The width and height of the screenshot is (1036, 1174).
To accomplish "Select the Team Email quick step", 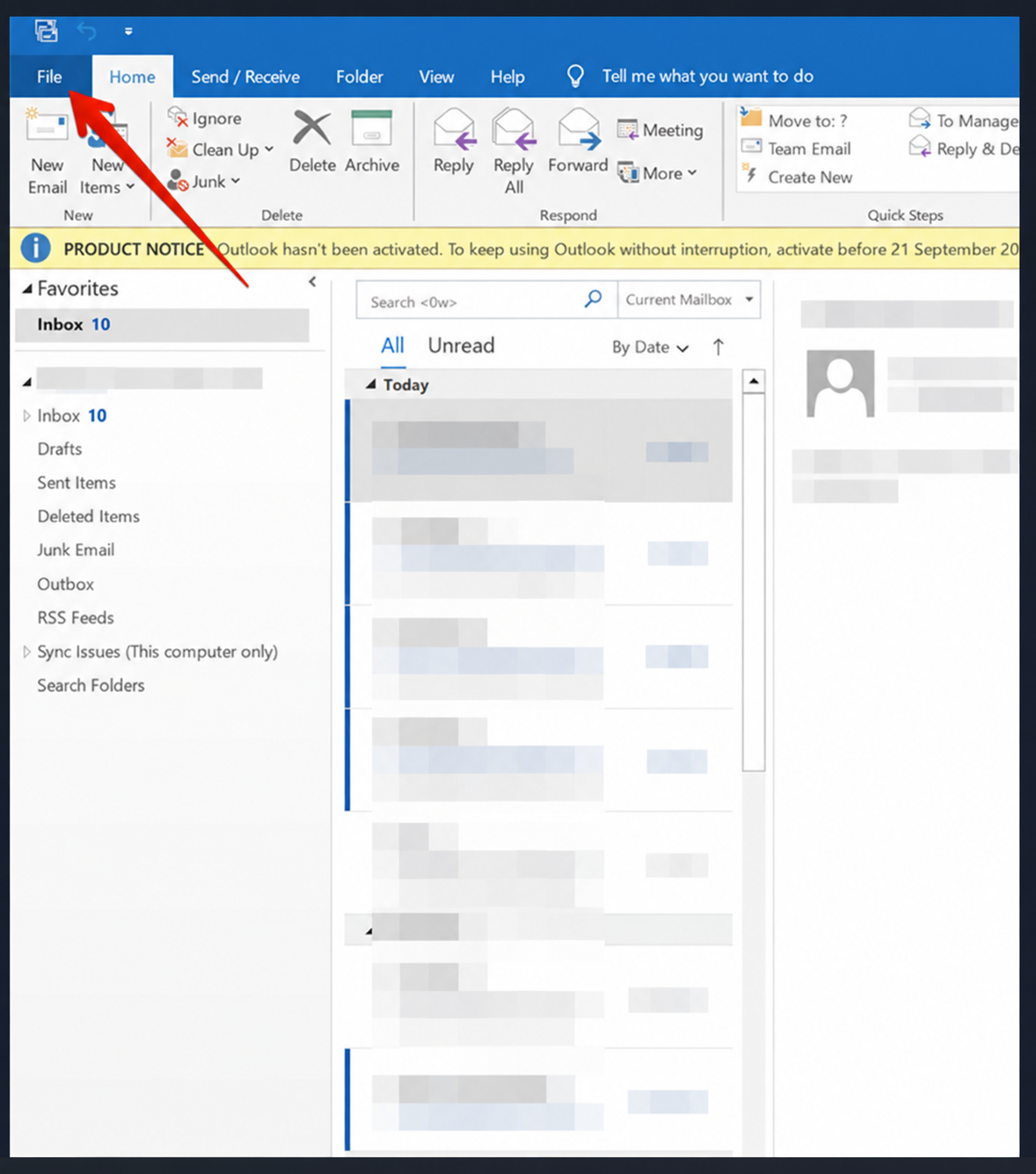I will pyautogui.click(x=797, y=149).
